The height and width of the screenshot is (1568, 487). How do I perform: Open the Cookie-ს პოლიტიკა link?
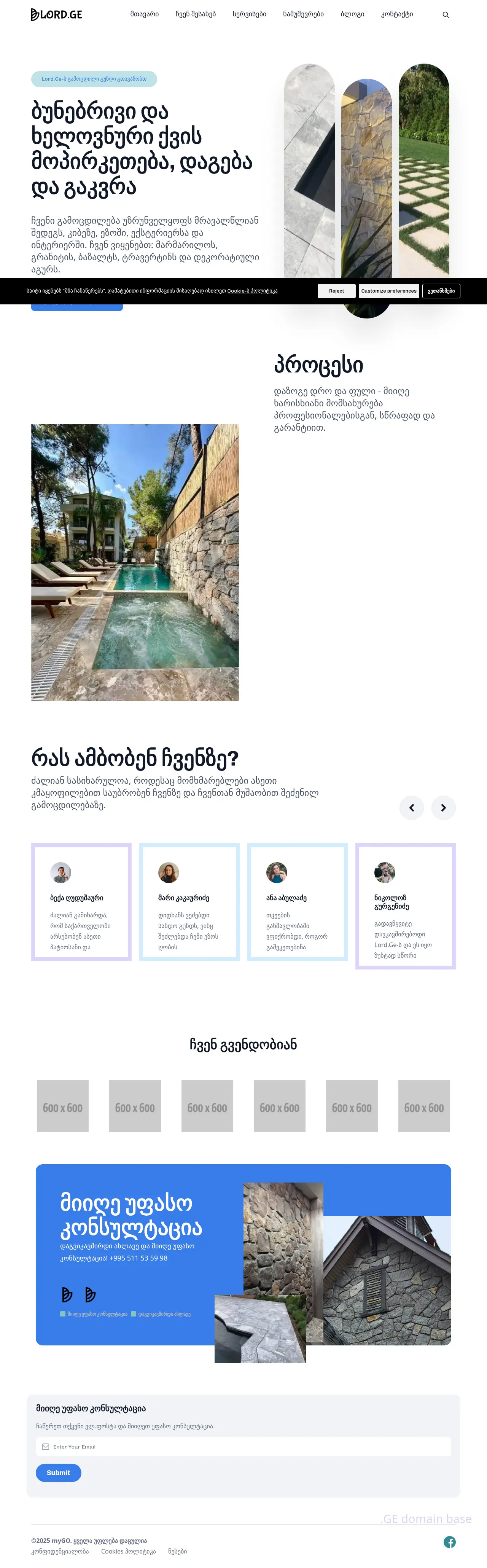(x=252, y=291)
